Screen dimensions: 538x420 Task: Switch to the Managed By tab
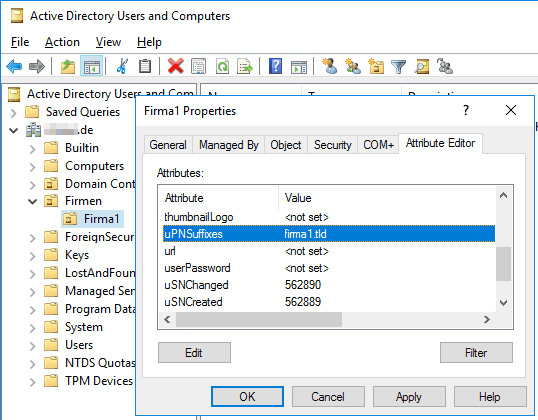click(228, 144)
